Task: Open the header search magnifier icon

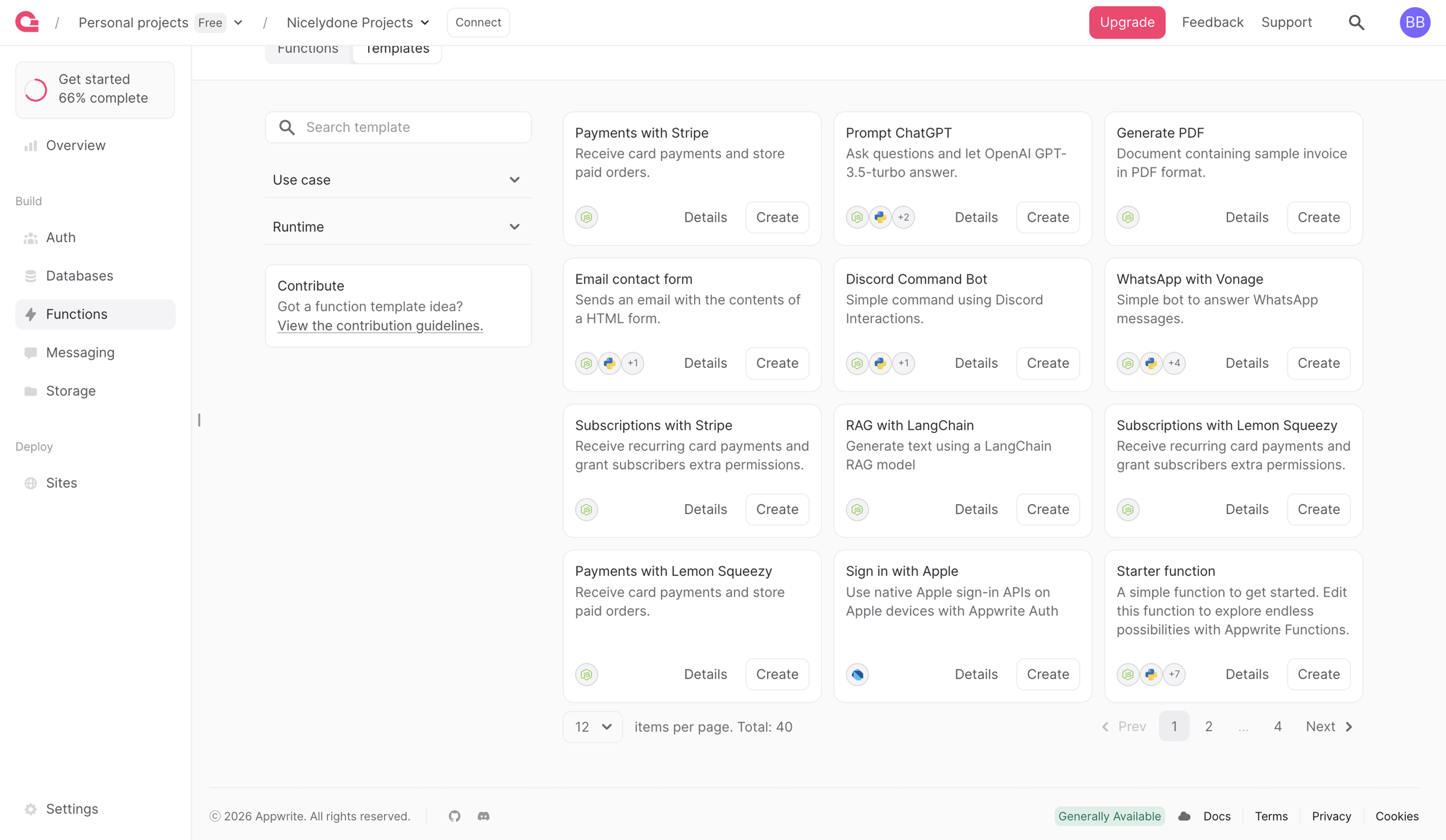Action: click(x=1356, y=23)
